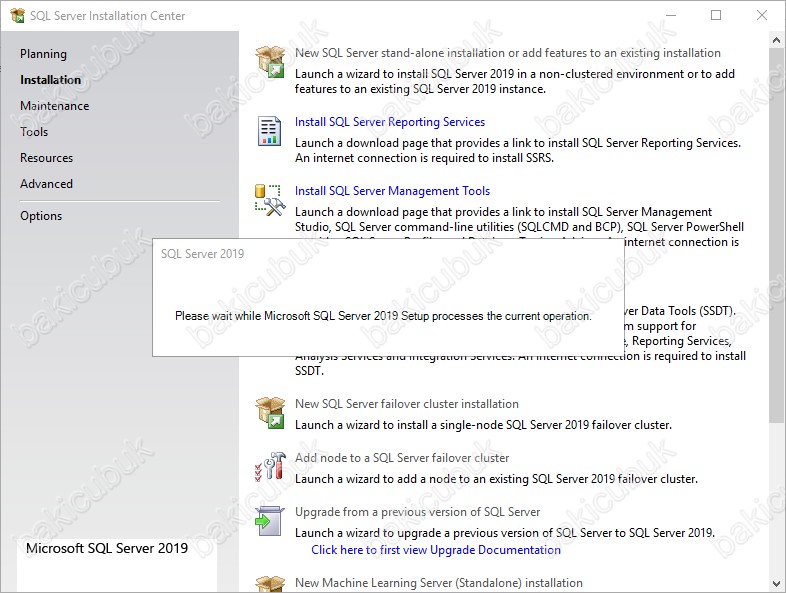This screenshot has height=593, width=786.
Task: Click the 'An internet connection is required to install SSRS' text
Action: (424, 158)
